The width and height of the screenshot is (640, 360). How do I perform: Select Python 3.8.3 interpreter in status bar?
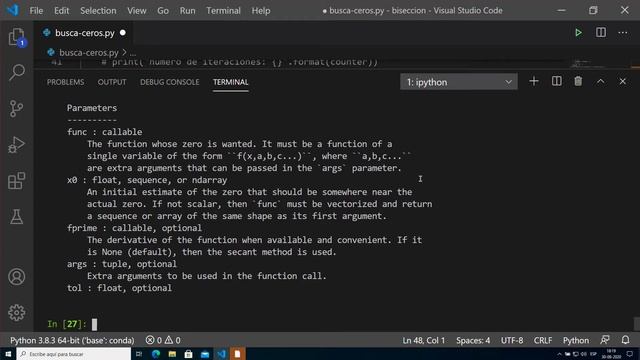pos(72,340)
